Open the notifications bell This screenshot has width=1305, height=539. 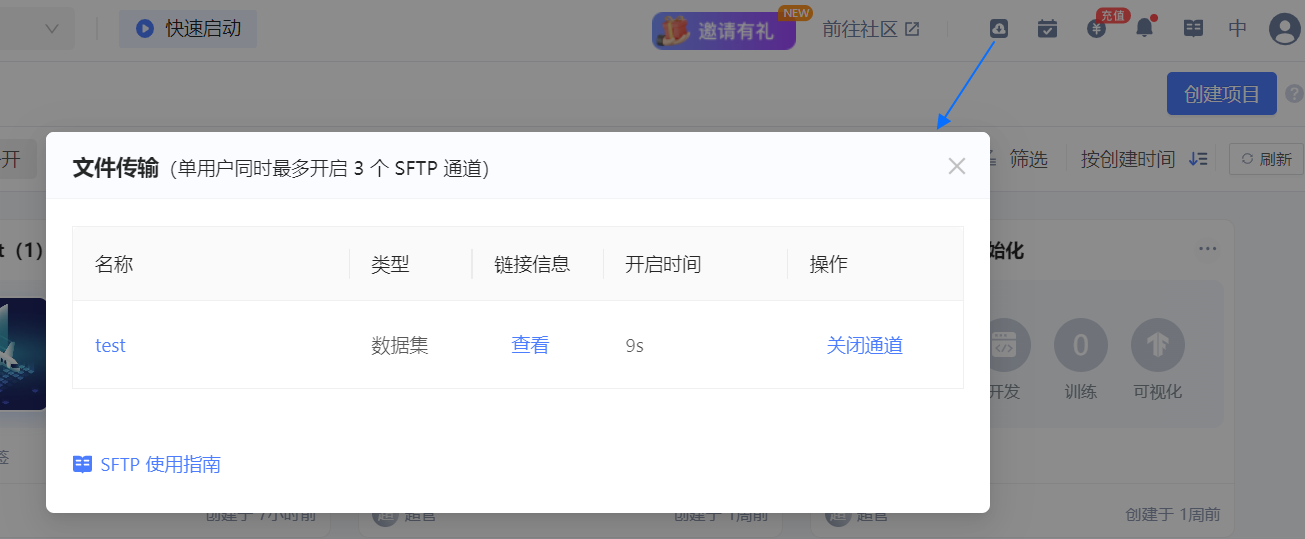point(1144,29)
